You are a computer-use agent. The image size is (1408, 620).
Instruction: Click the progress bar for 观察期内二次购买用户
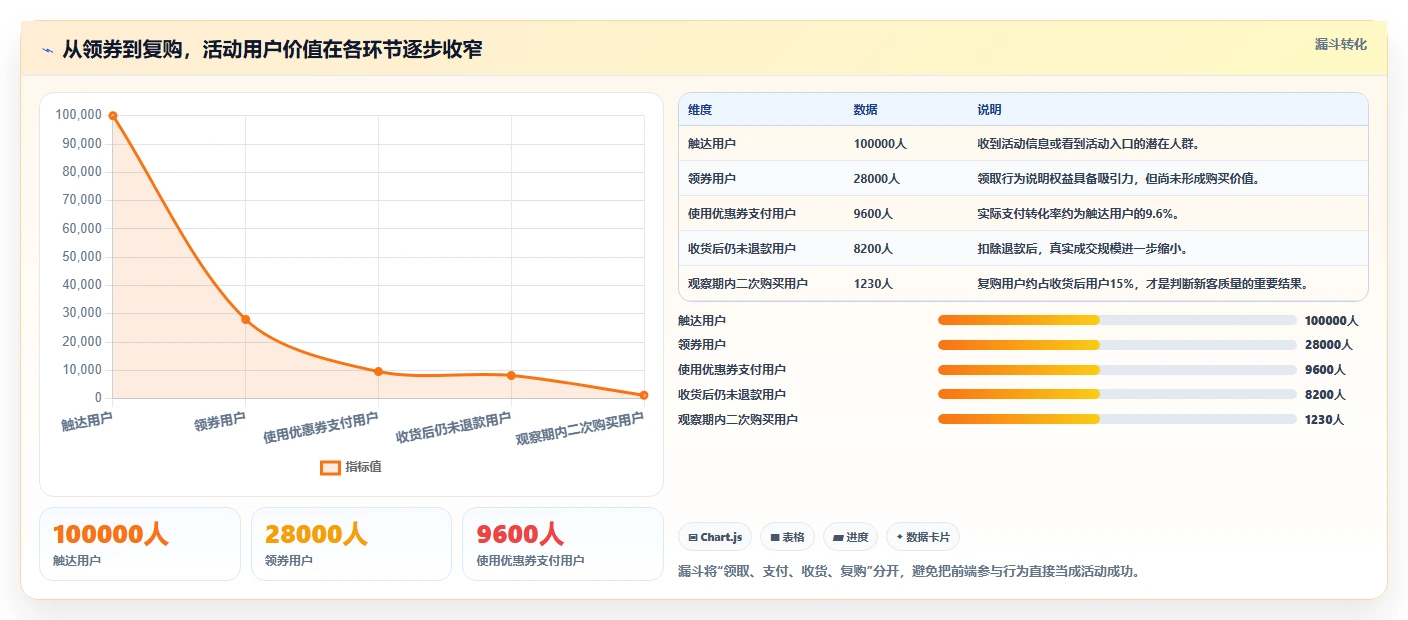tap(1117, 419)
